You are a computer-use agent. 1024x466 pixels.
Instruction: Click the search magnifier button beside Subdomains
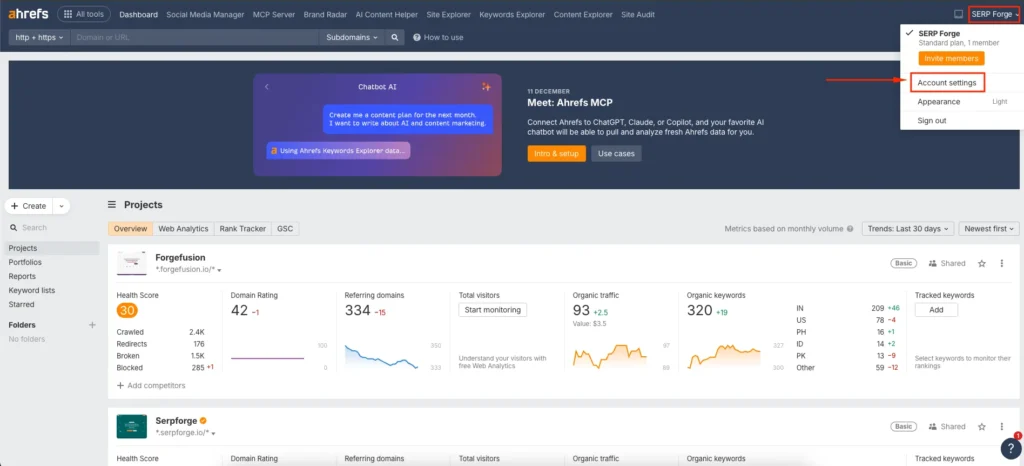[396, 37]
